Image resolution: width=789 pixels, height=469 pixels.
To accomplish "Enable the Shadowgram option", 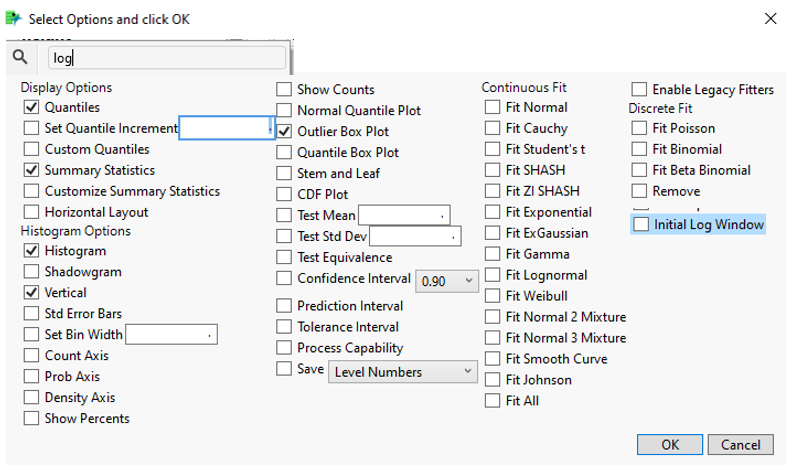I will point(32,272).
